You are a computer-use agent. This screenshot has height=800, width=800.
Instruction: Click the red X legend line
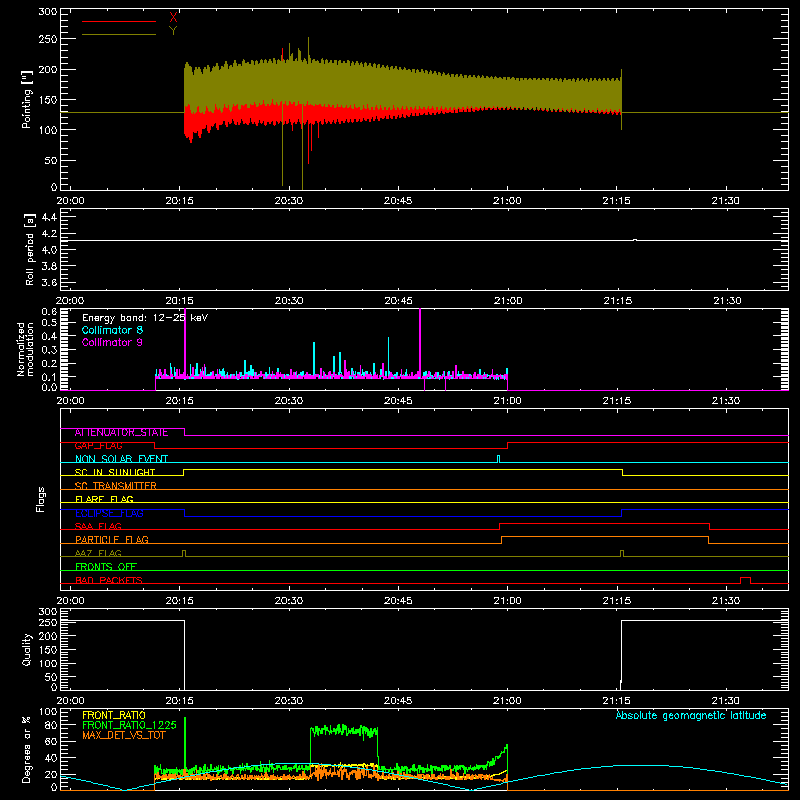click(x=119, y=21)
